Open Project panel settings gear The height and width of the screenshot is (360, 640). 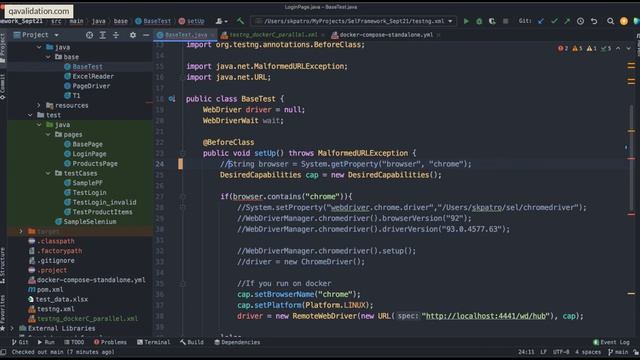tap(133, 35)
